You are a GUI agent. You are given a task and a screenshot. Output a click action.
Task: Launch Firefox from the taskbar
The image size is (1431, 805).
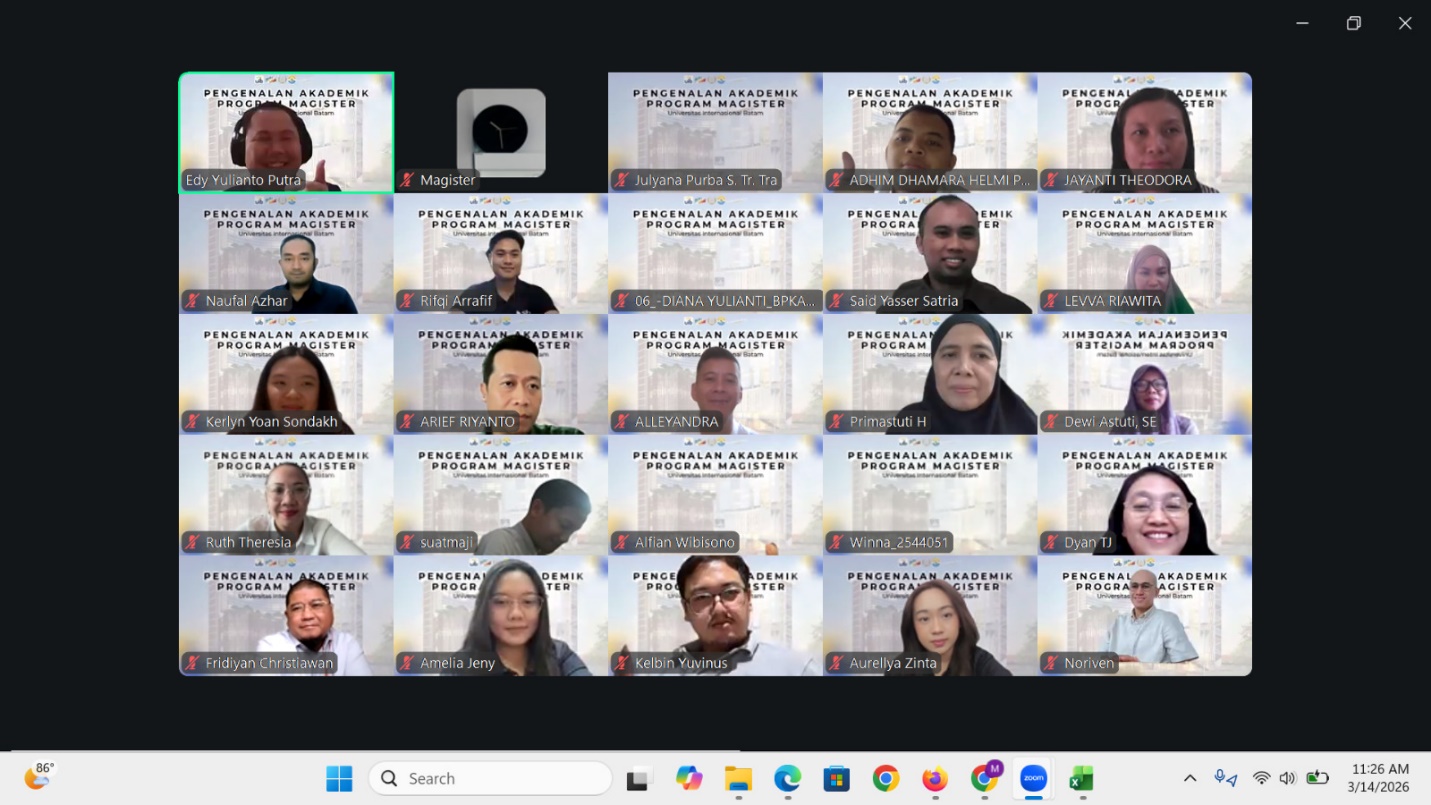tap(935, 778)
